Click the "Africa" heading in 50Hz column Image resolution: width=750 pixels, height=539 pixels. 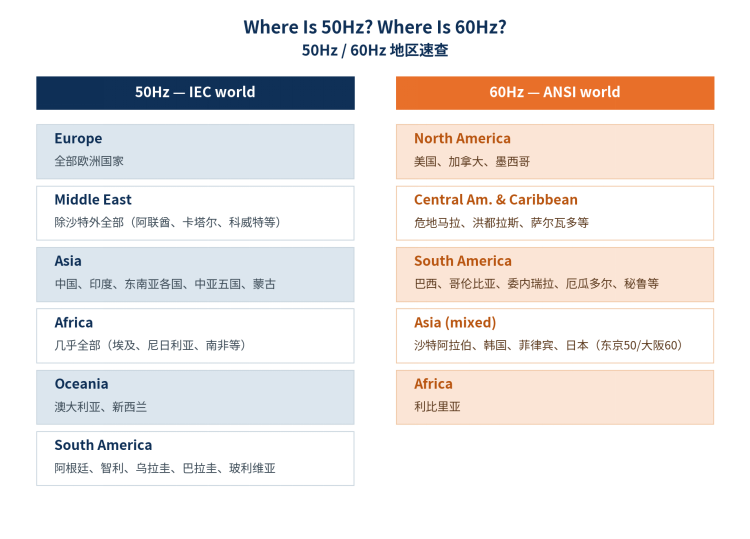point(74,322)
